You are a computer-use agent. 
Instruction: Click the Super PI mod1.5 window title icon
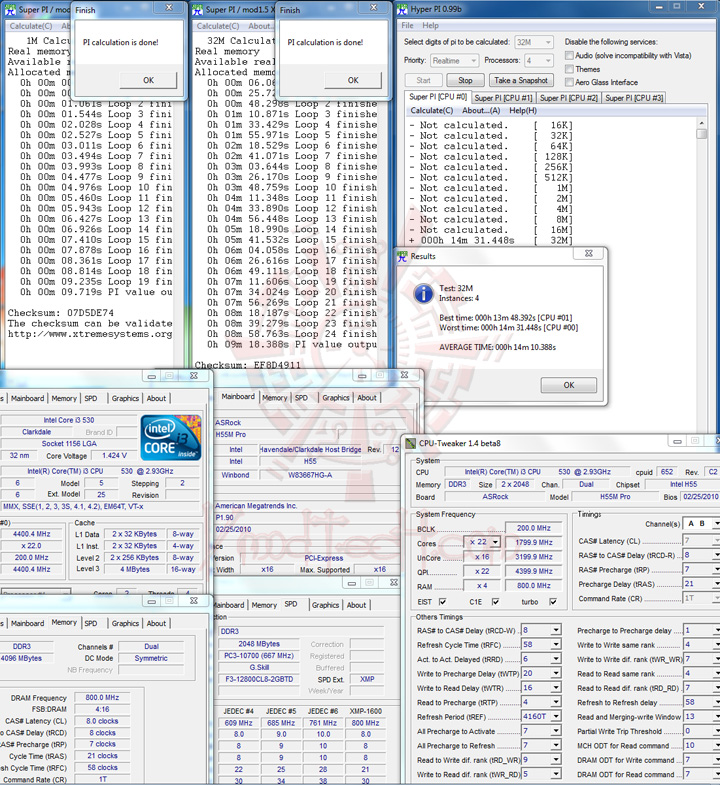tap(197, 10)
